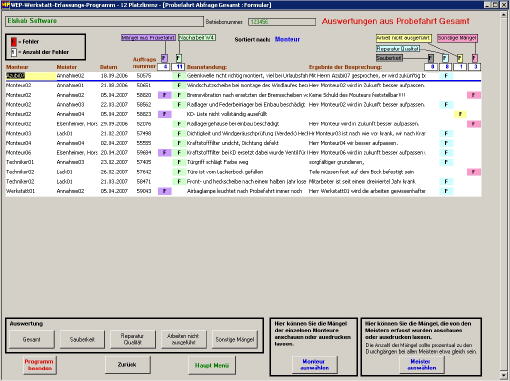
Task: Click the pink F in order 57642 row
Action: [474, 172]
